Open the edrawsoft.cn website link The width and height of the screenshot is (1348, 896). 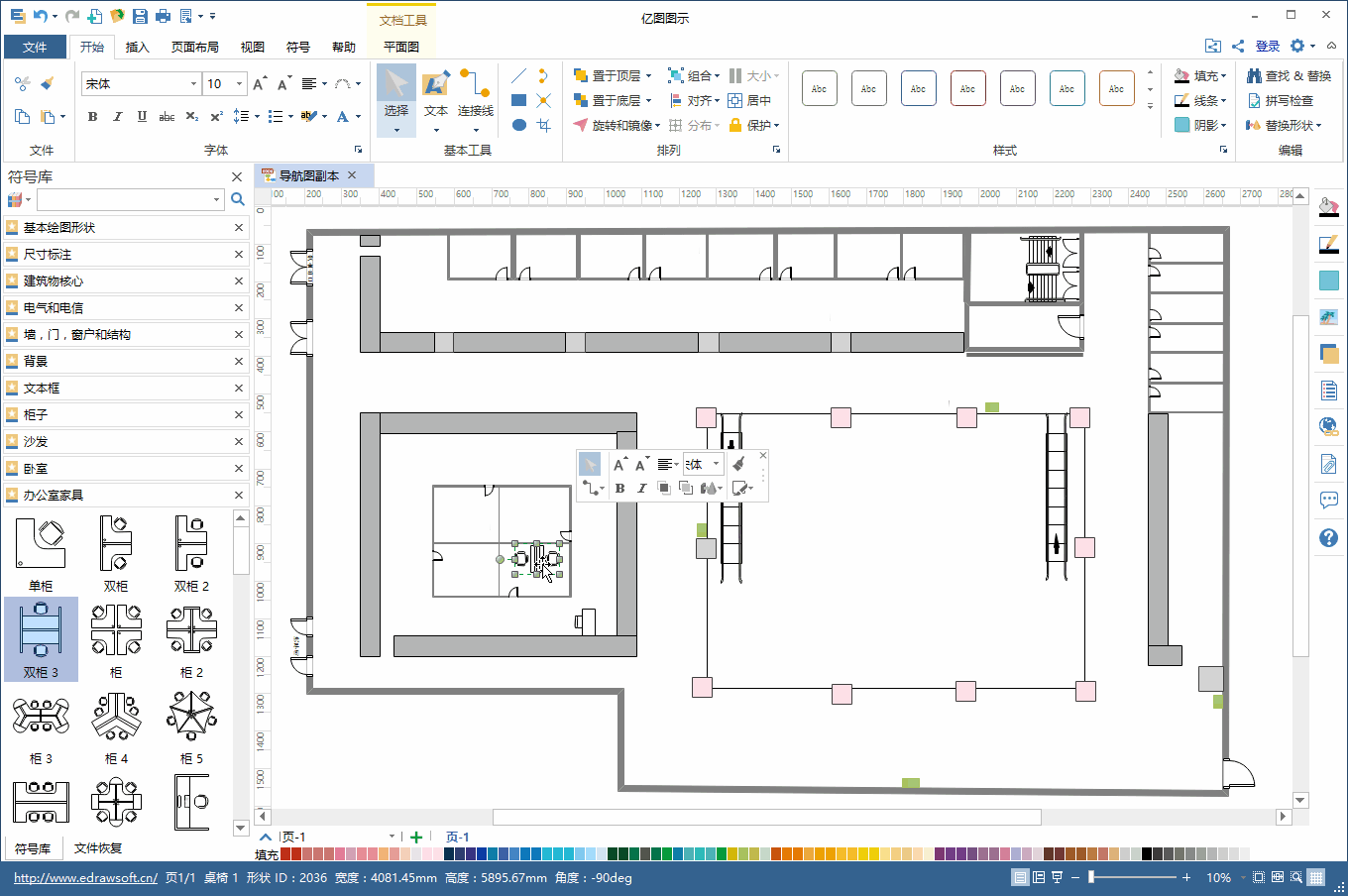click(85, 878)
